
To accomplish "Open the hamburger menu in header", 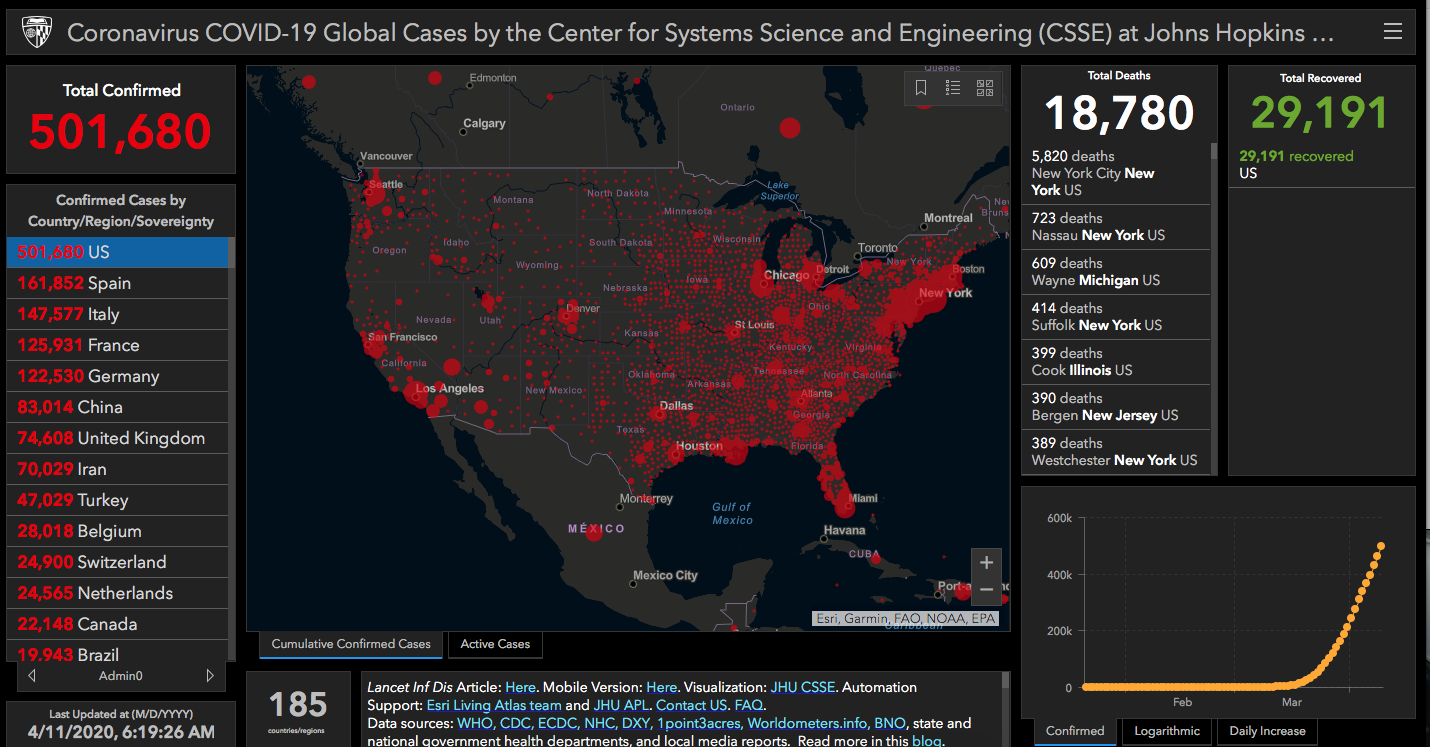I will click(x=1392, y=32).
